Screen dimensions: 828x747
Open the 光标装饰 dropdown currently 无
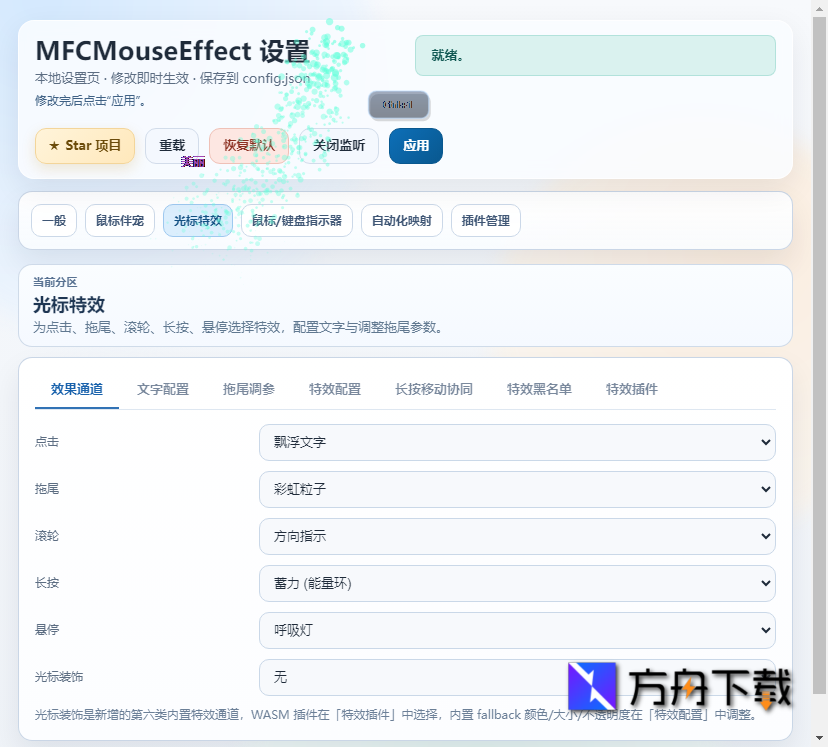pos(518,677)
